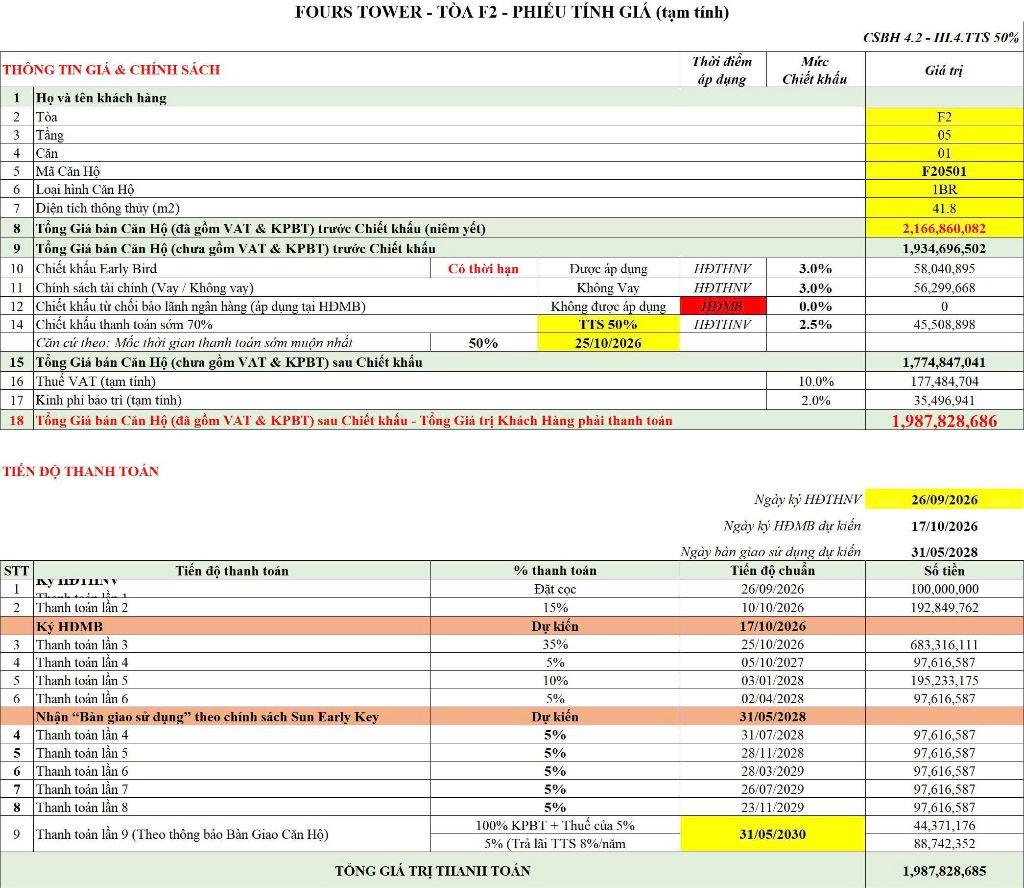Click the Early Bird discount amount "58,040,895"
1024x888 pixels.
pyautogui.click(x=944, y=268)
